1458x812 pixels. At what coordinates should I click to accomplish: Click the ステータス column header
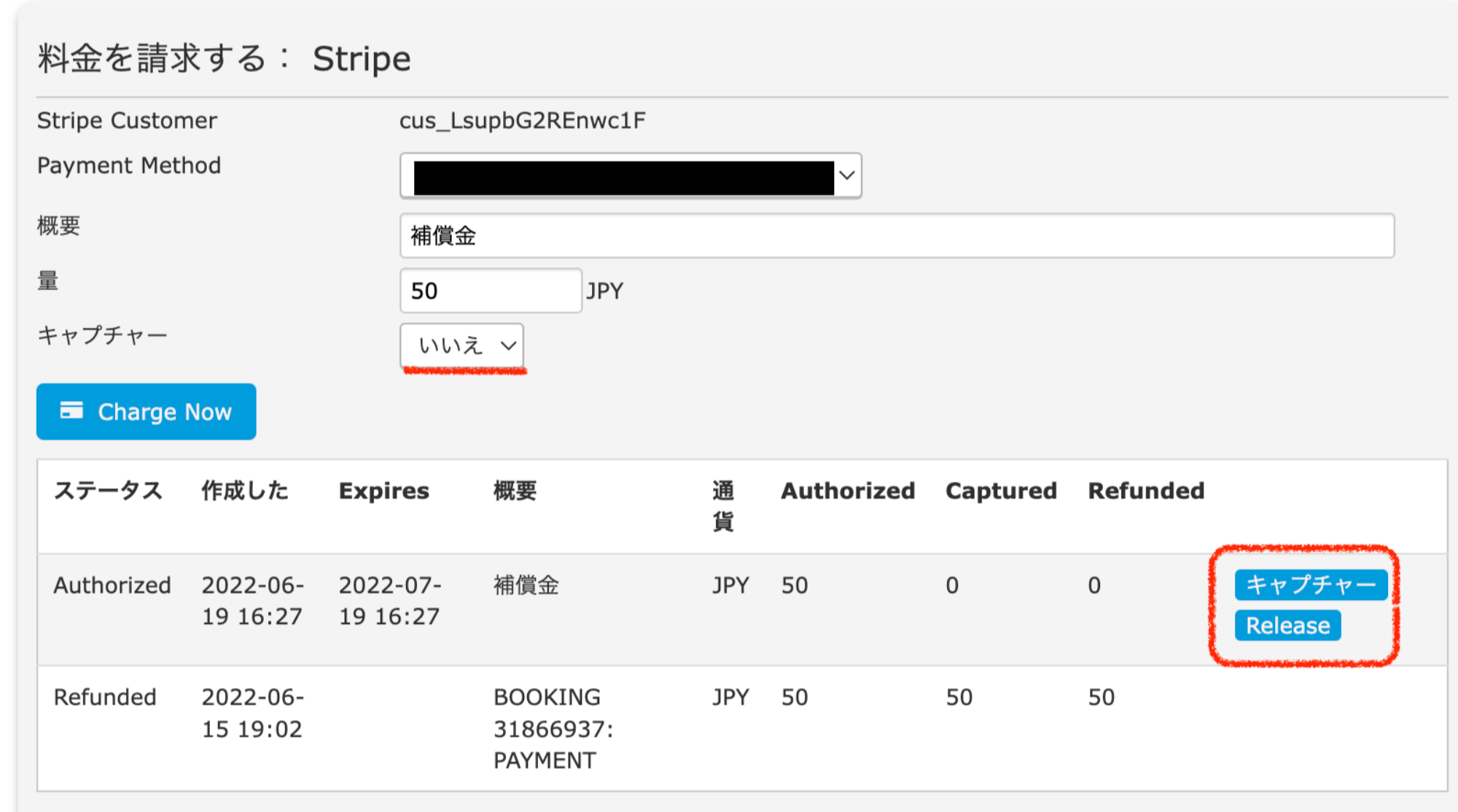[x=108, y=491]
